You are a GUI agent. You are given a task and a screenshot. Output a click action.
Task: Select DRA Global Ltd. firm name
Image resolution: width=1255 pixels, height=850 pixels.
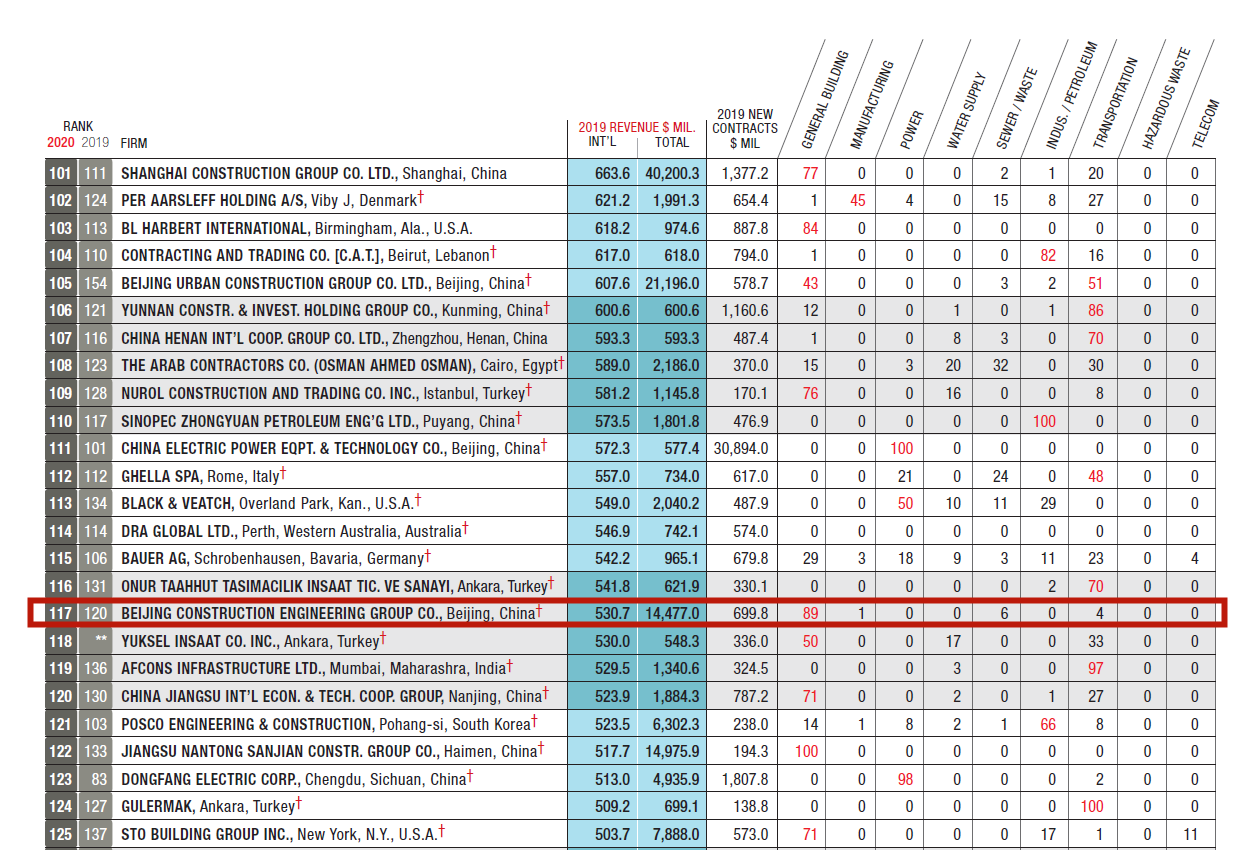click(179, 531)
